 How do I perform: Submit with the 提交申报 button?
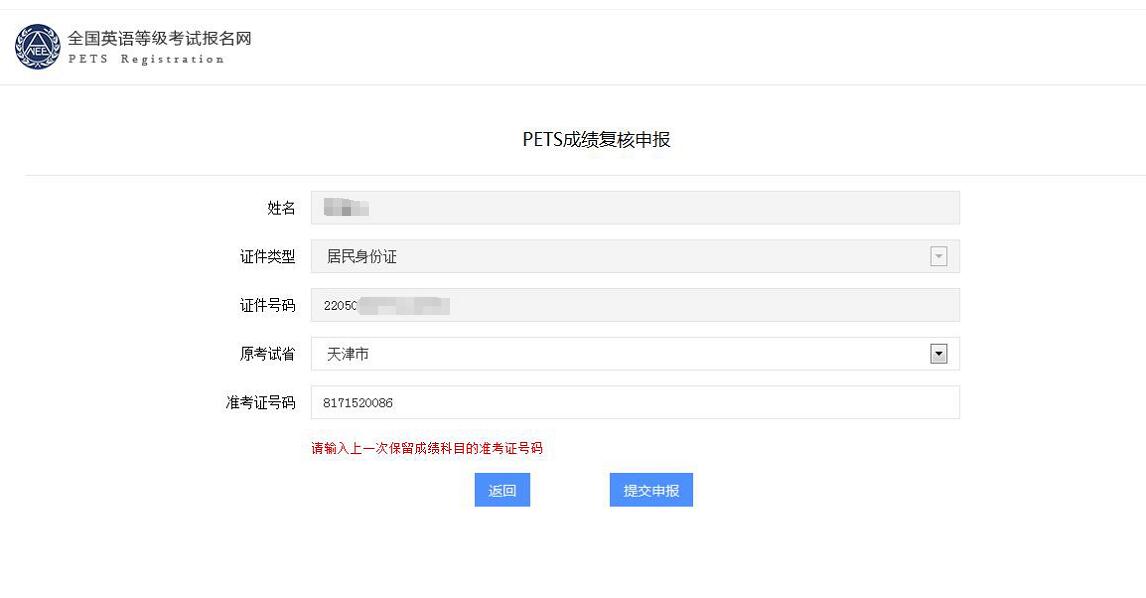(651, 490)
